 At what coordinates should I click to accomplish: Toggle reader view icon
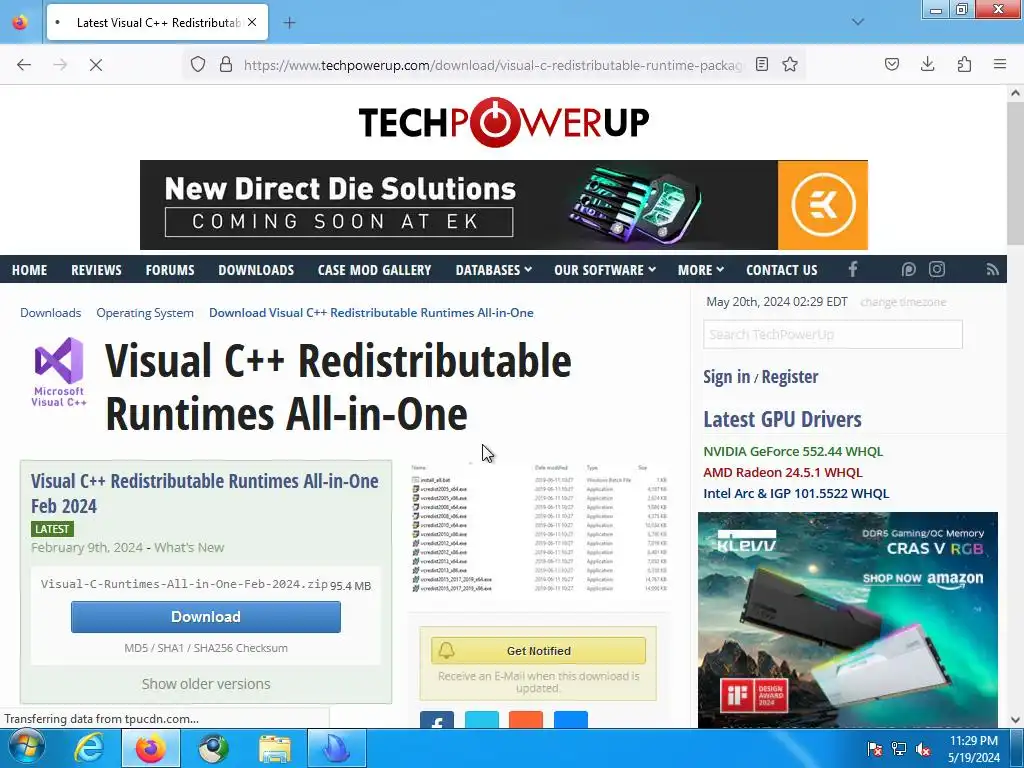point(761,64)
